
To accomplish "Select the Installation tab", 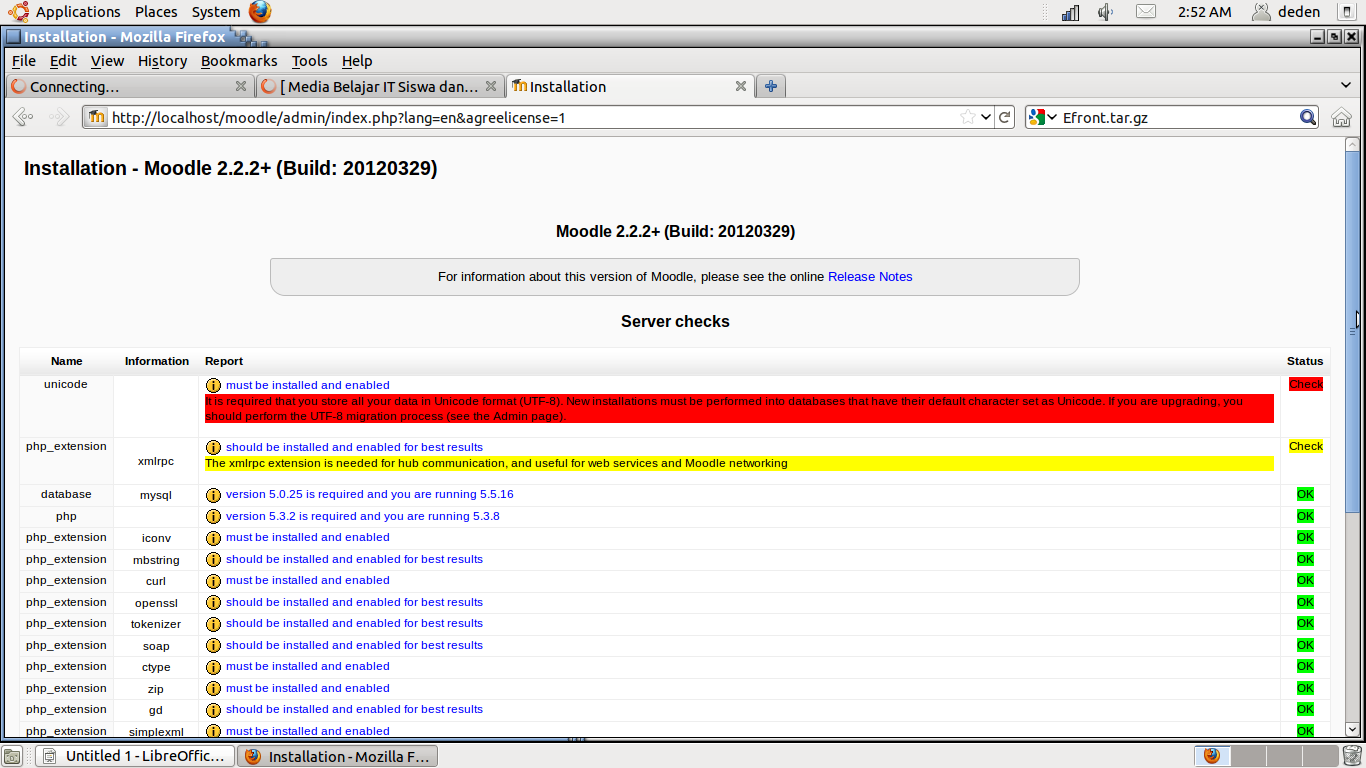I will [x=630, y=86].
